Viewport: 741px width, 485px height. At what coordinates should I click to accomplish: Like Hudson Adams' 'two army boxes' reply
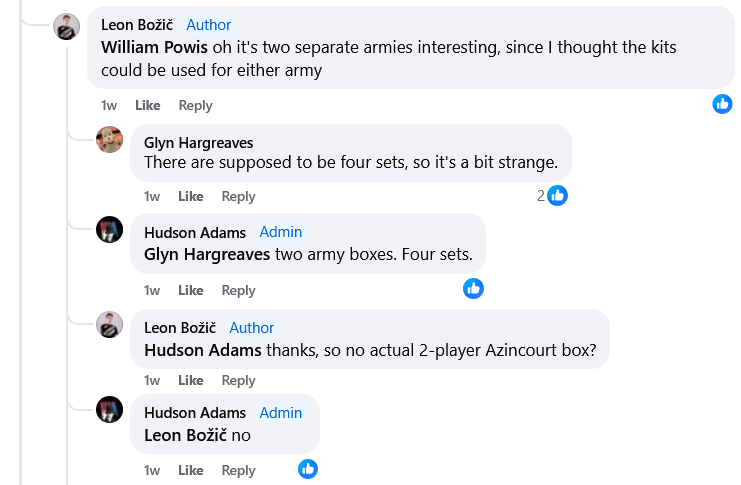click(x=190, y=290)
